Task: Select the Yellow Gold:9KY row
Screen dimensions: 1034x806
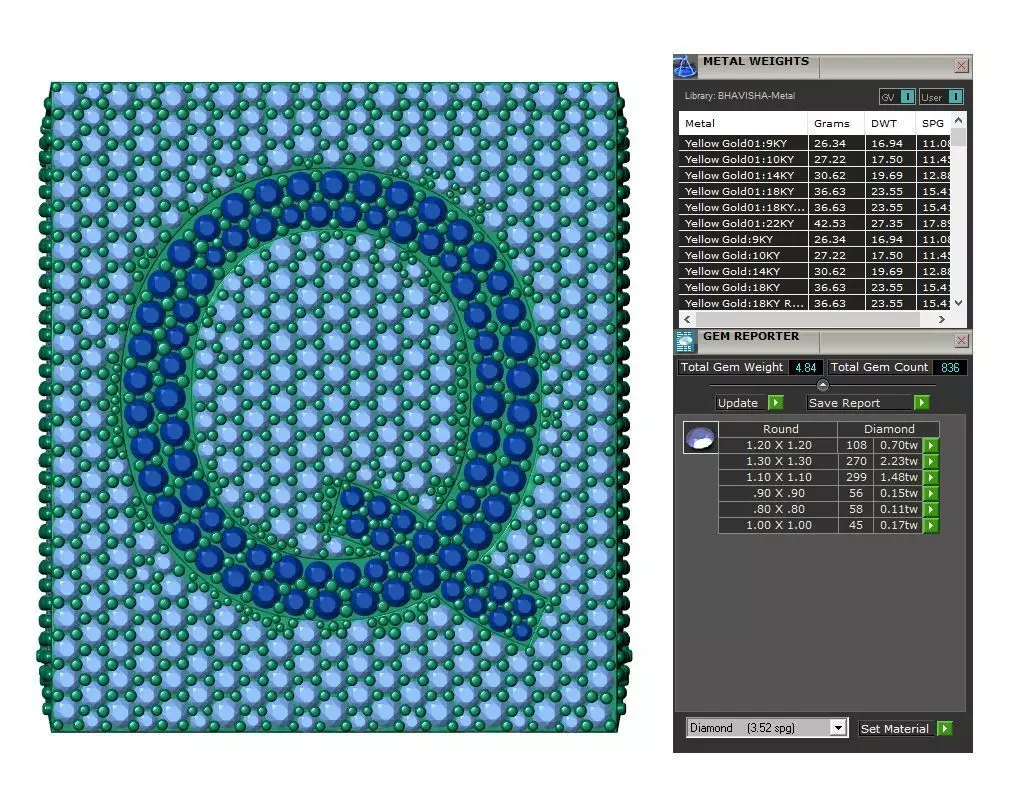Action: [x=814, y=239]
